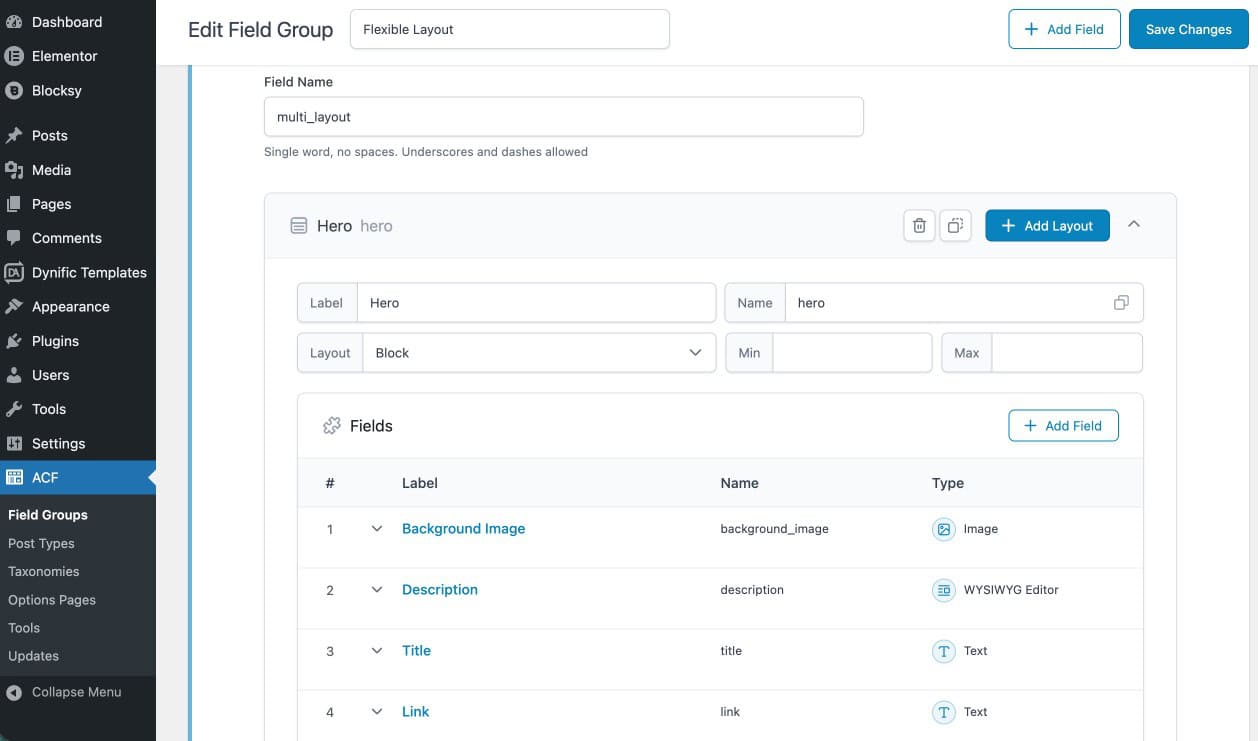Click the Max input field
The height and width of the screenshot is (741, 1258).
click(x=1067, y=353)
